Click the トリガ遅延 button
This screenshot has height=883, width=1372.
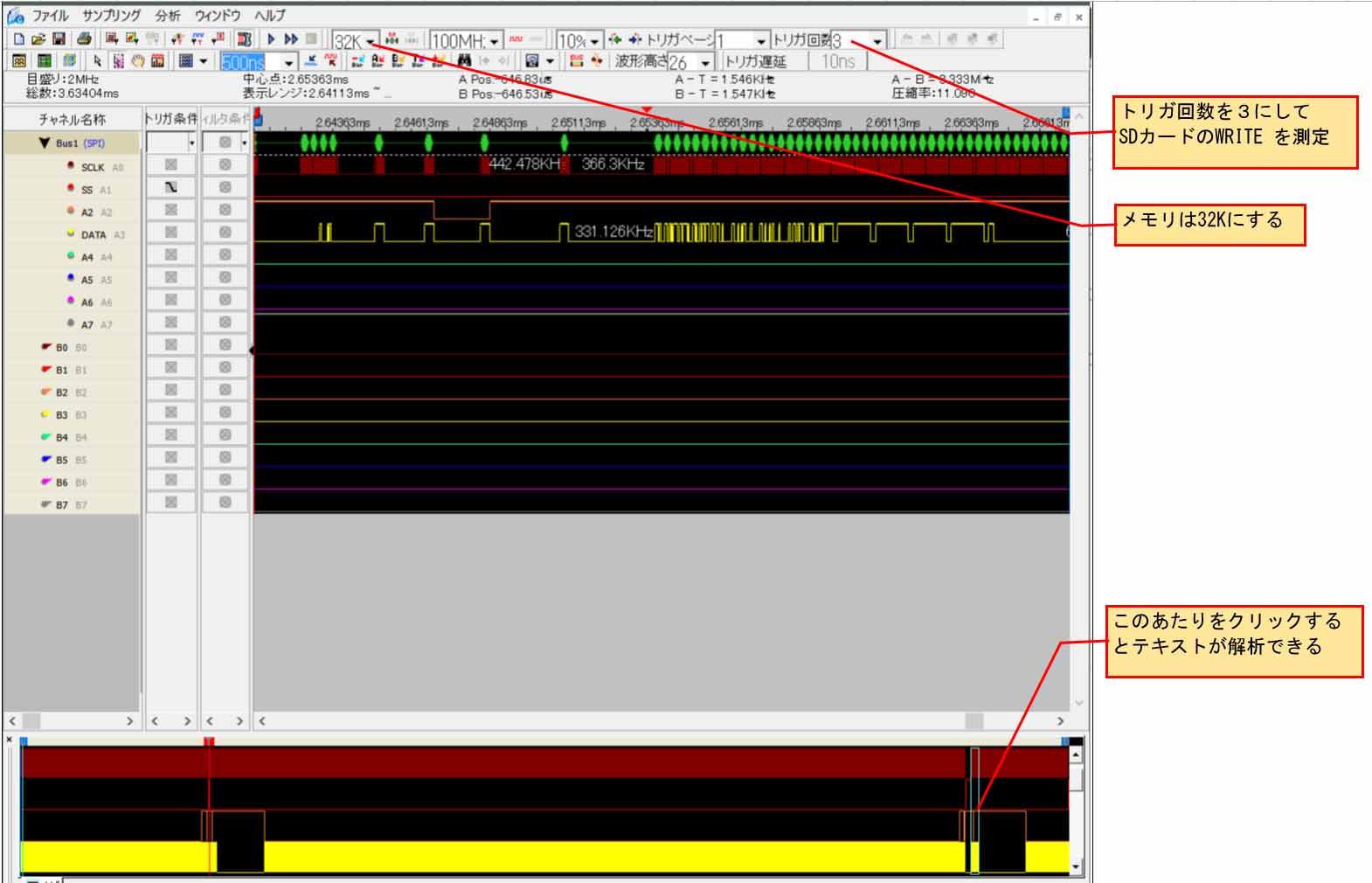(x=755, y=61)
